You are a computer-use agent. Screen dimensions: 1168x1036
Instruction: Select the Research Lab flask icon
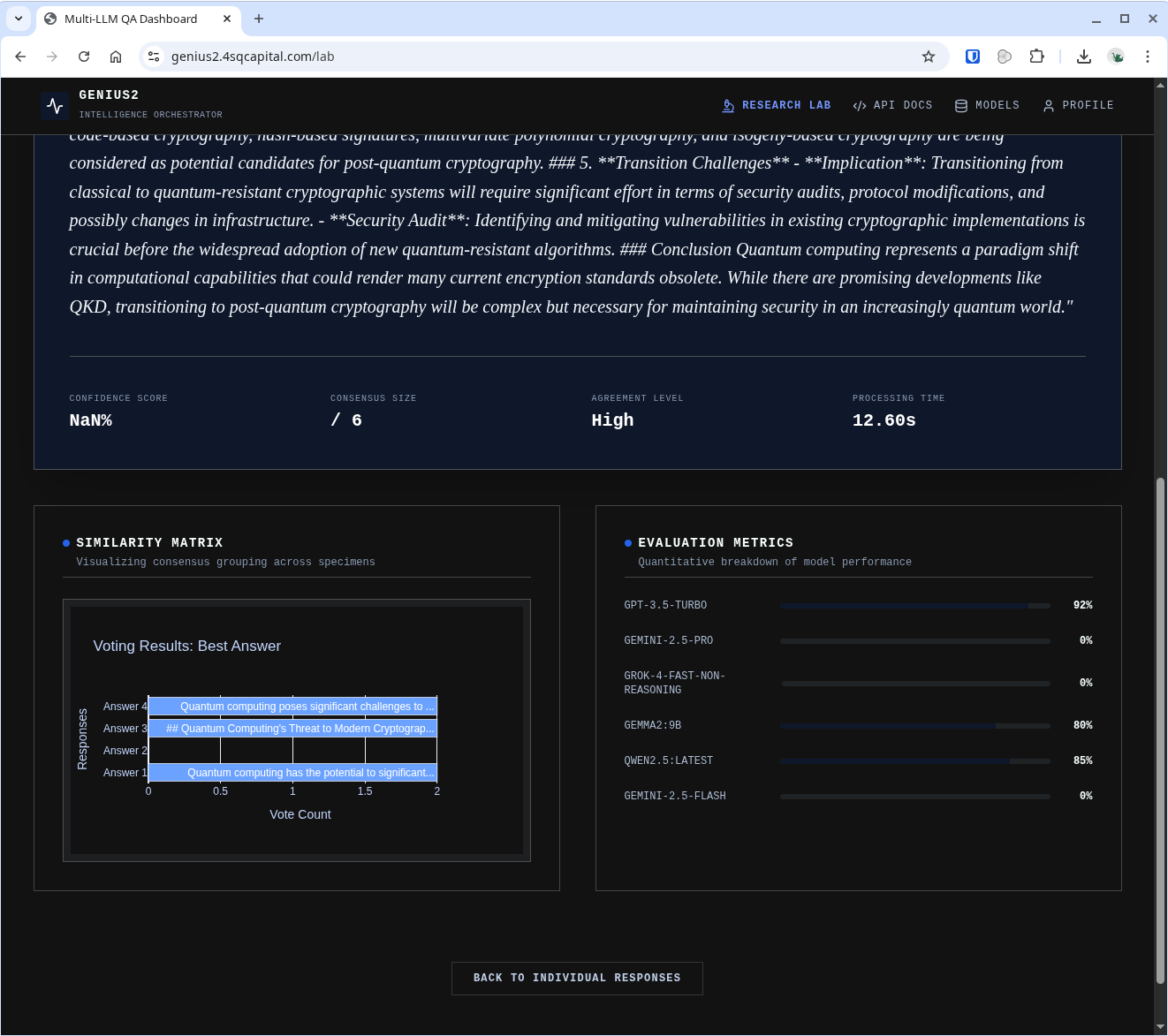tap(728, 105)
